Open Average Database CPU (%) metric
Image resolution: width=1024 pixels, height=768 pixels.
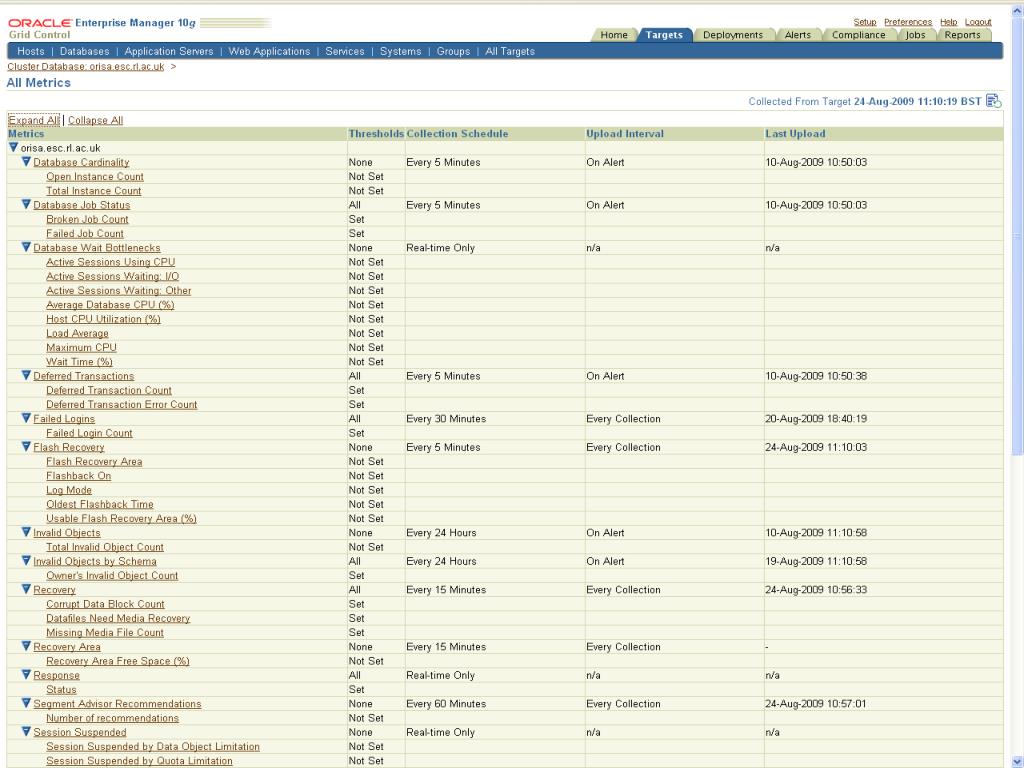pyautogui.click(x=110, y=305)
